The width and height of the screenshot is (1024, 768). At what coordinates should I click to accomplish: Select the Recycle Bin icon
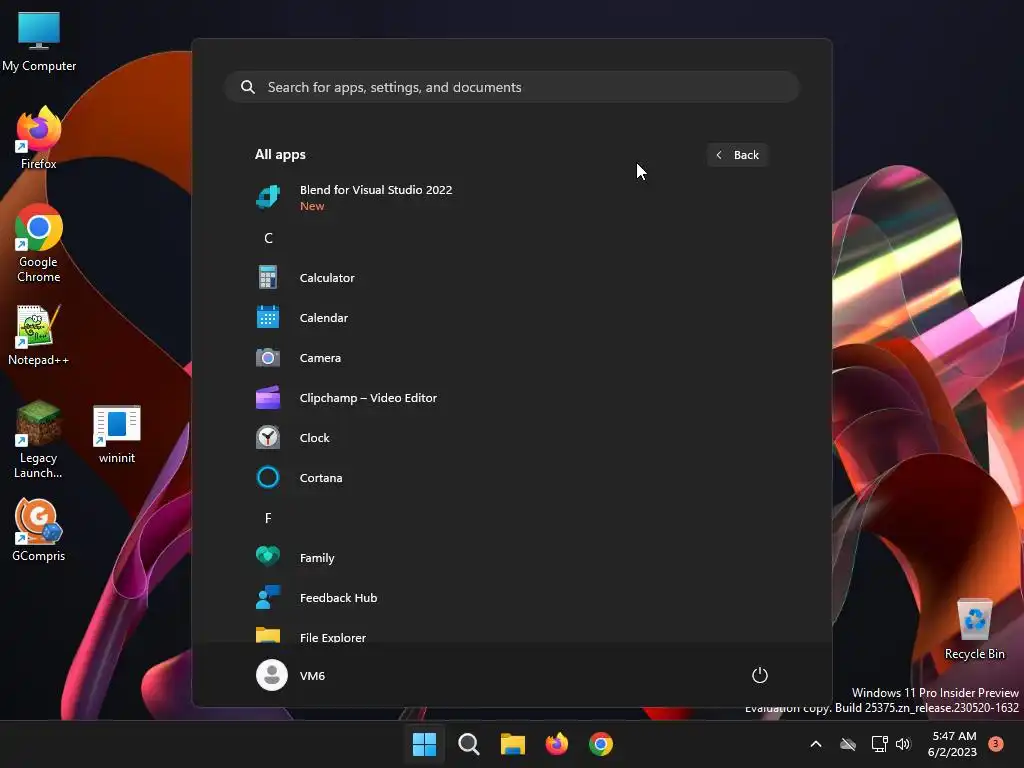tap(974, 629)
